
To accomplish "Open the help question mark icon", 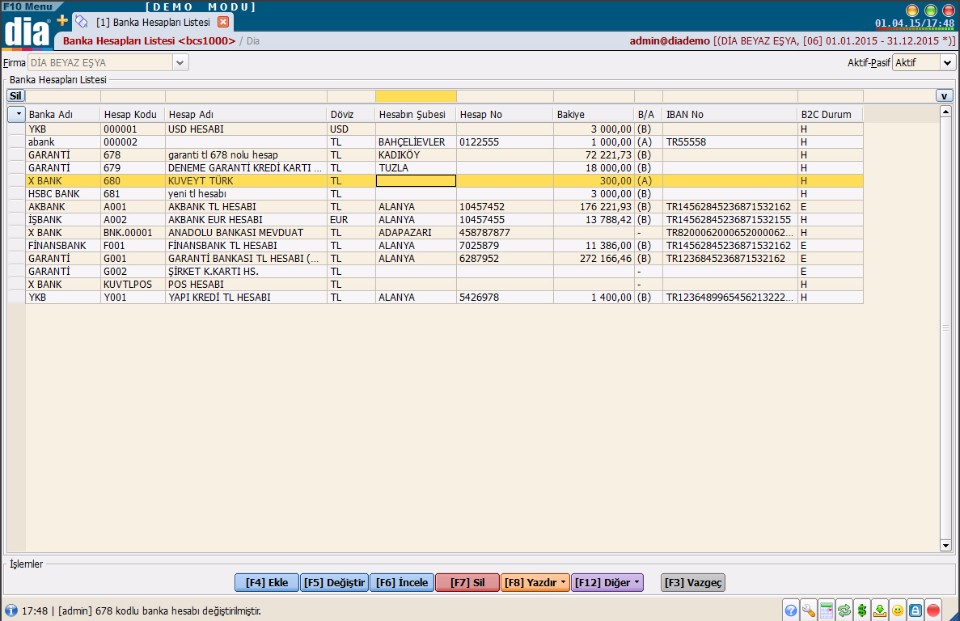I will click(790, 611).
